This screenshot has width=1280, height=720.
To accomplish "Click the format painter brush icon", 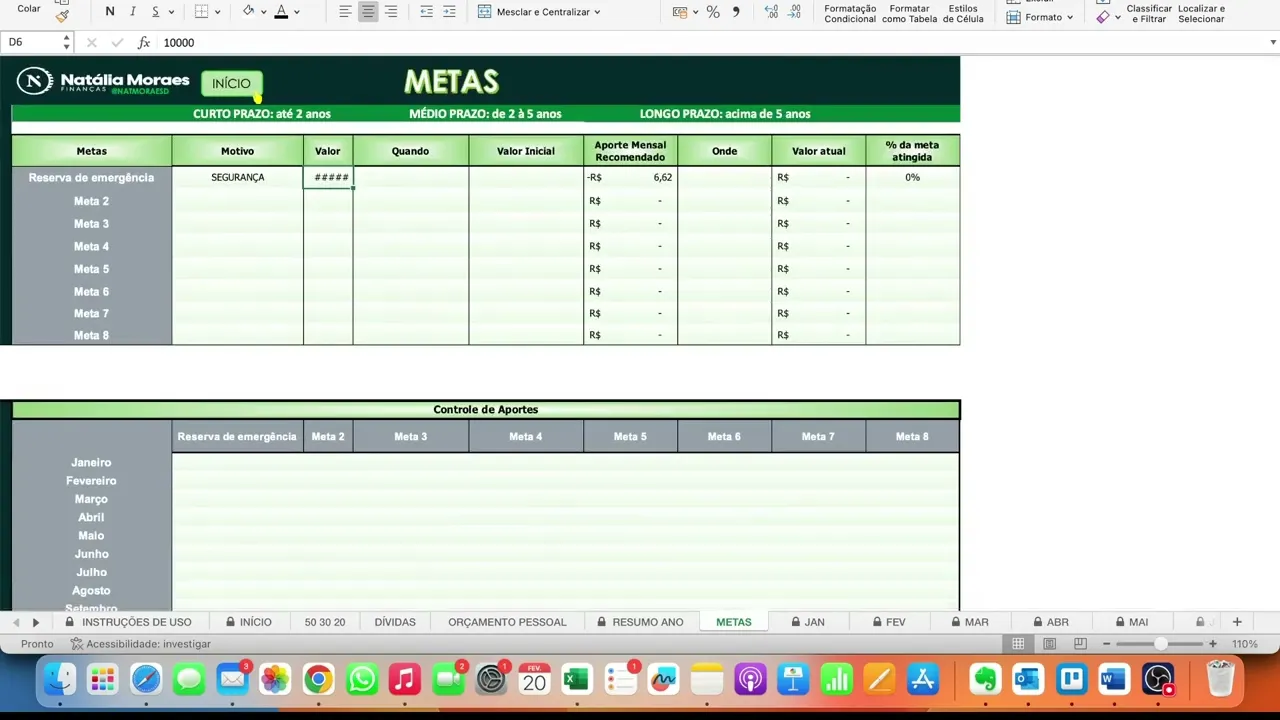I will coord(62,15).
